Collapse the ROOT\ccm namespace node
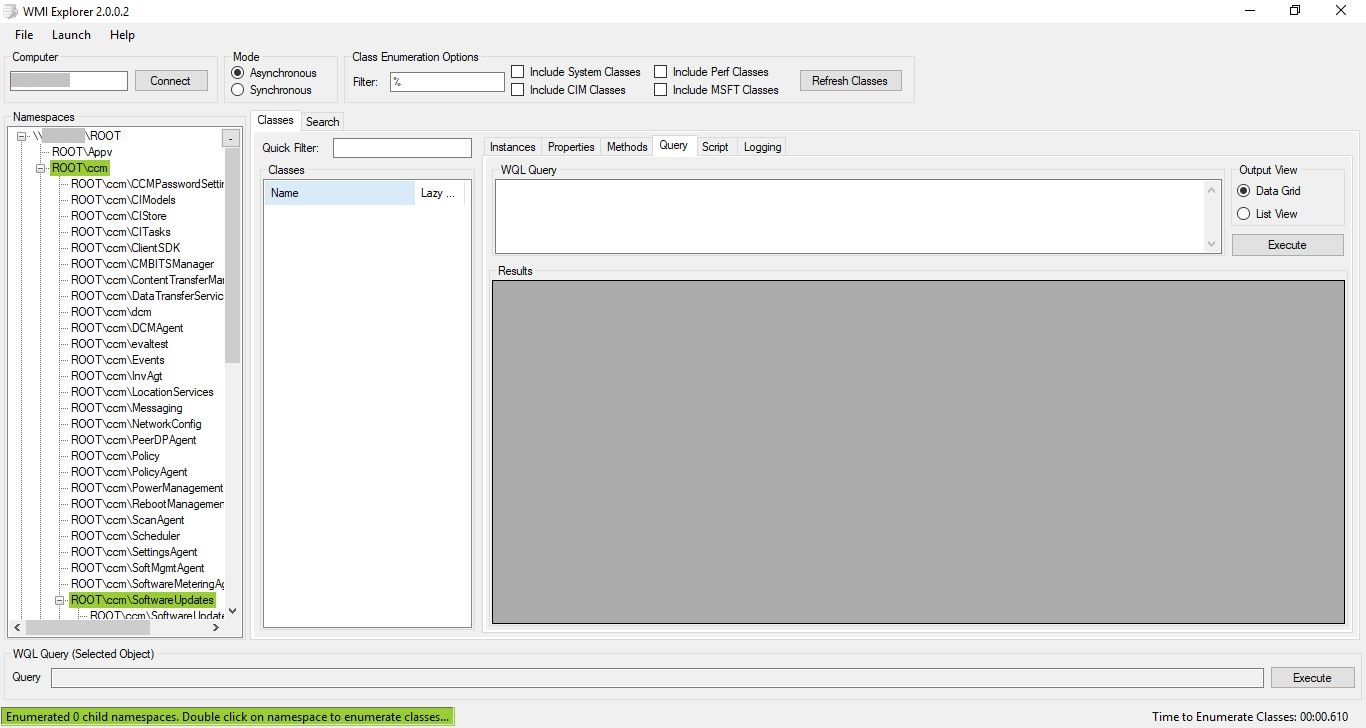Screen dimensions: 1366x728 (42, 167)
